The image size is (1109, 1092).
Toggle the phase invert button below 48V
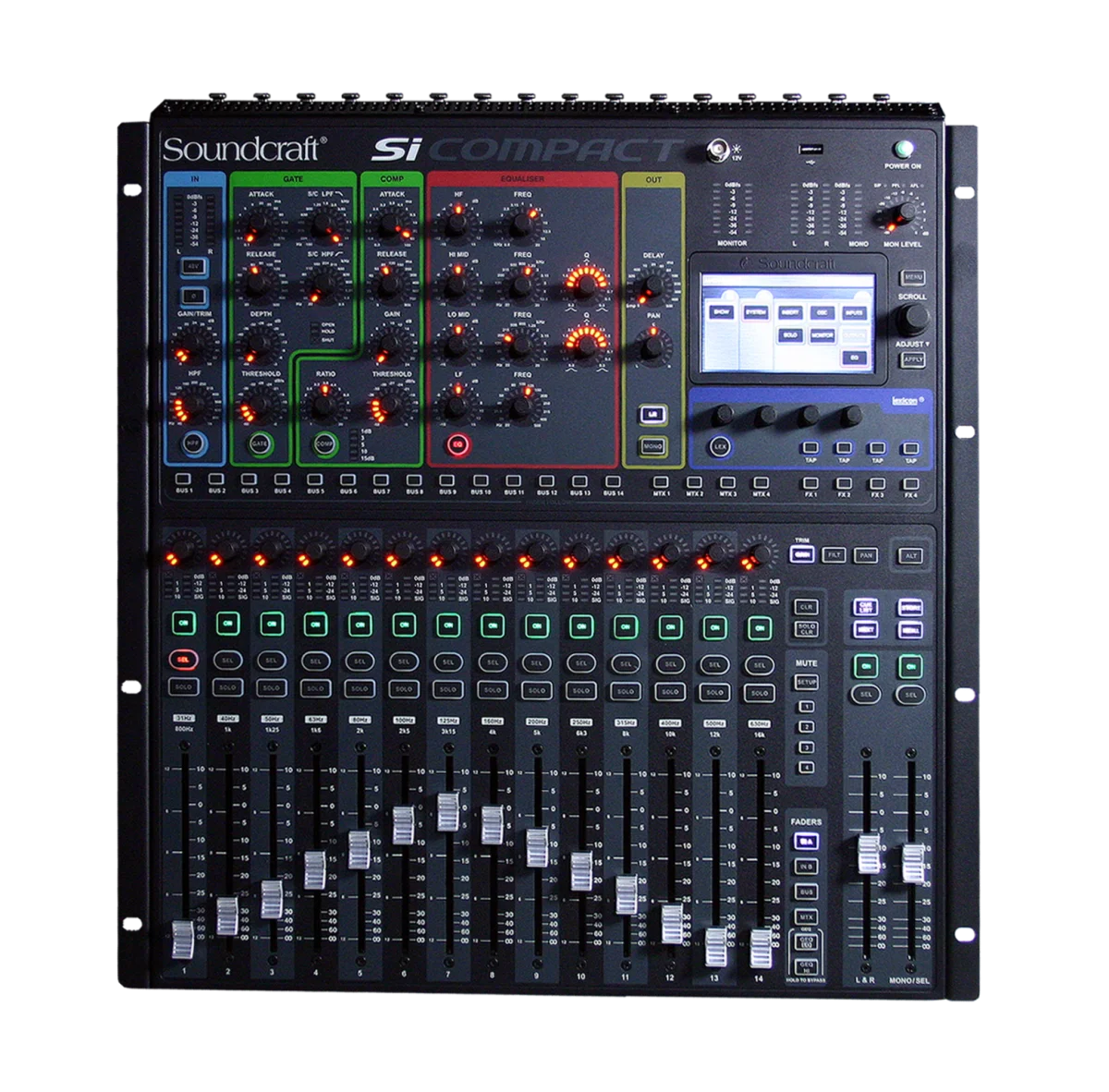click(x=193, y=296)
